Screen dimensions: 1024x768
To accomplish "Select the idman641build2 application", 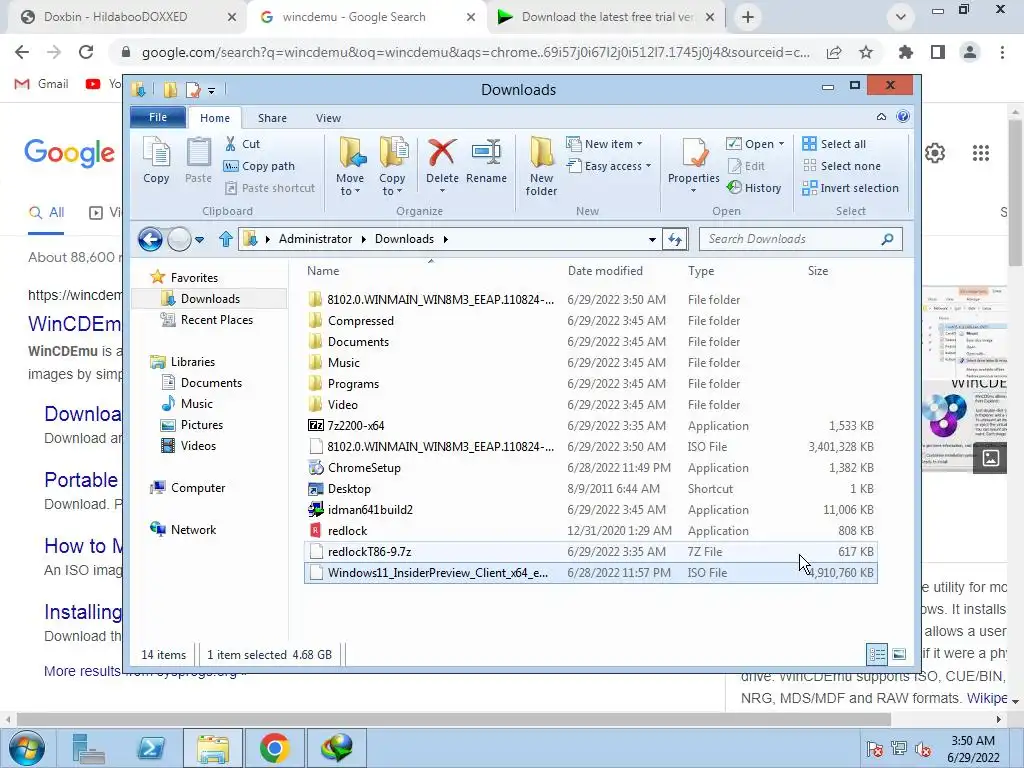I will tap(590, 509).
